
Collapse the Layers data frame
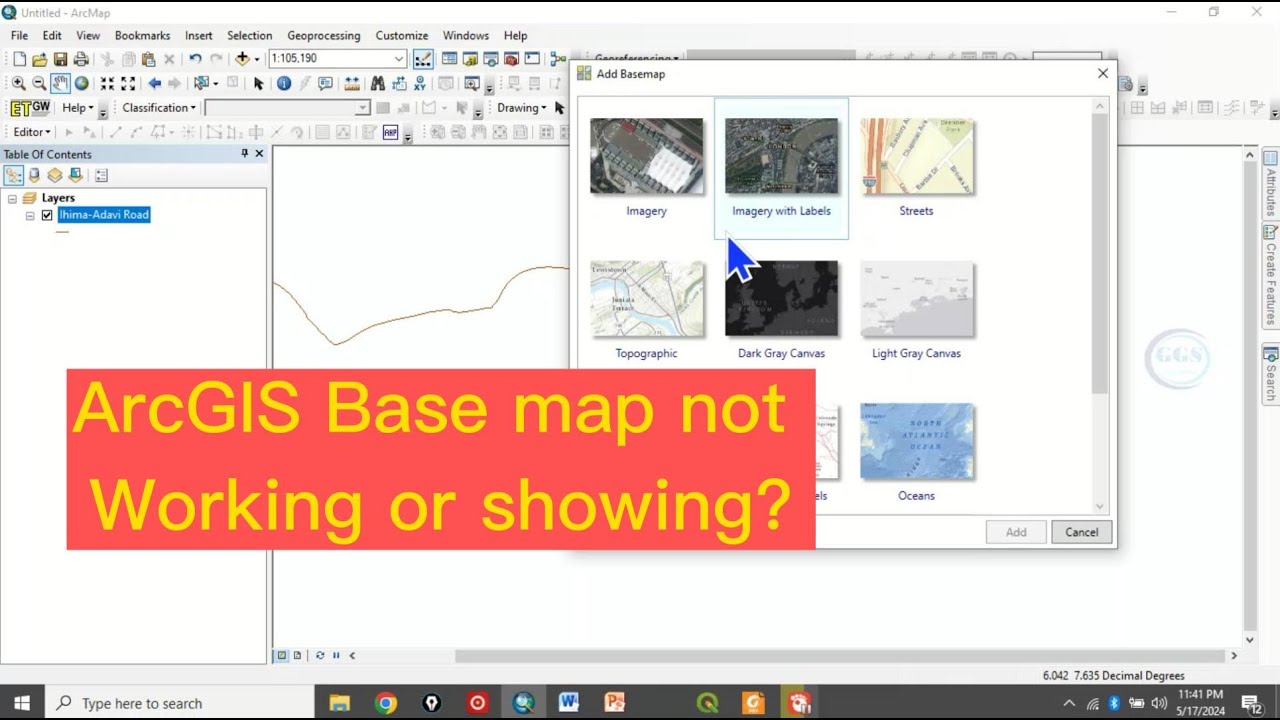click(x=12, y=198)
